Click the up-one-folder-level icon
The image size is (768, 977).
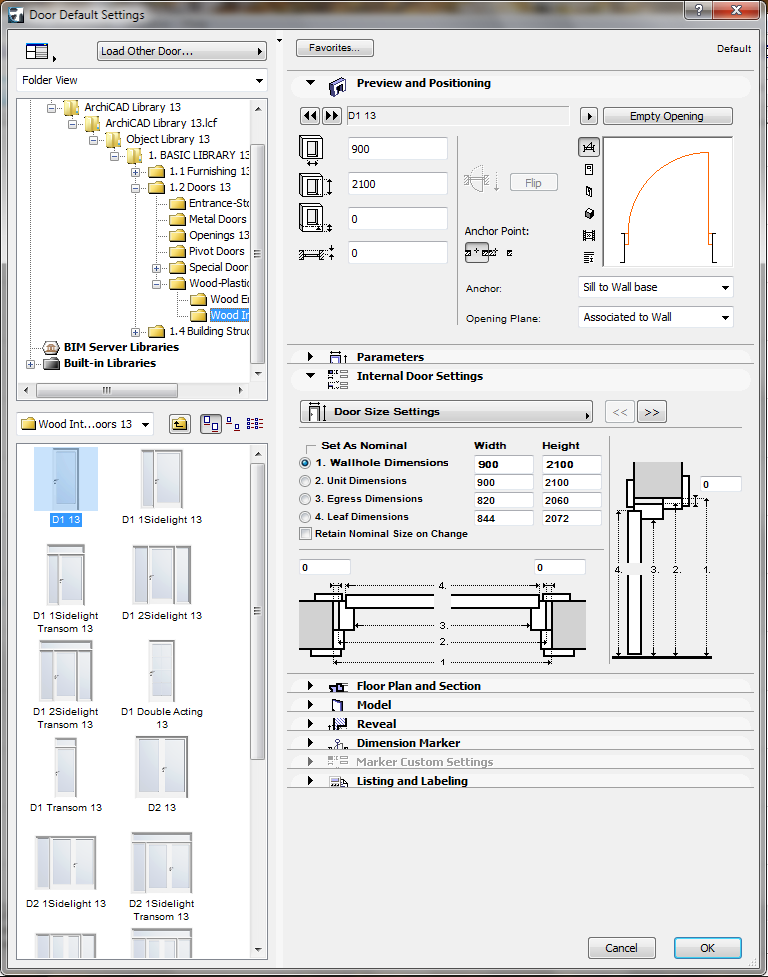click(x=178, y=424)
